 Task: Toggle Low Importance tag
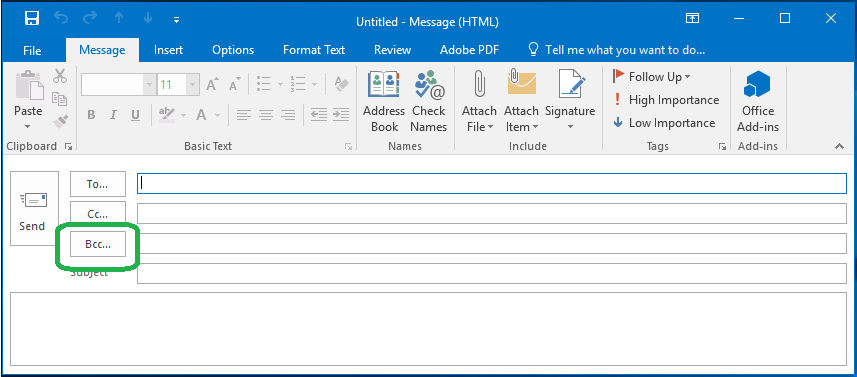[664, 123]
